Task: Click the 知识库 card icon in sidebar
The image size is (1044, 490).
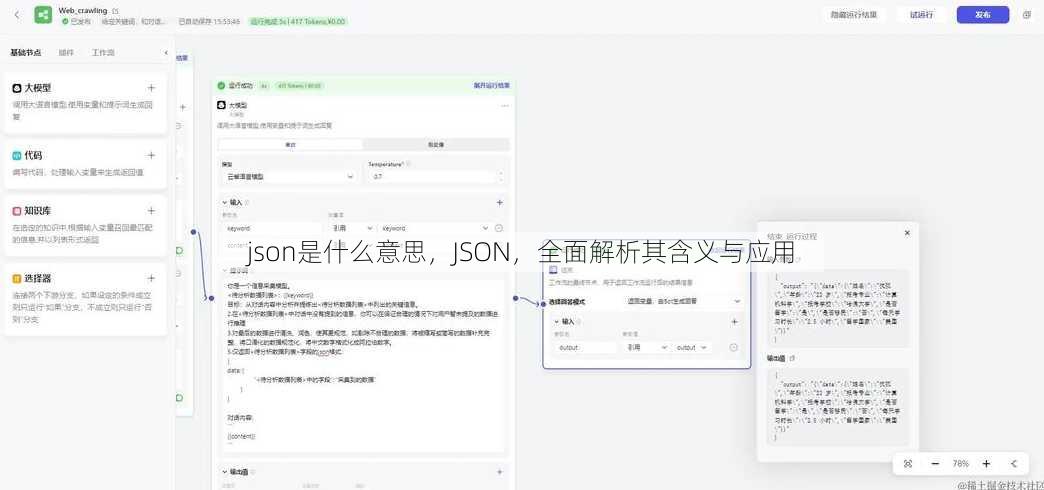Action: point(17,211)
